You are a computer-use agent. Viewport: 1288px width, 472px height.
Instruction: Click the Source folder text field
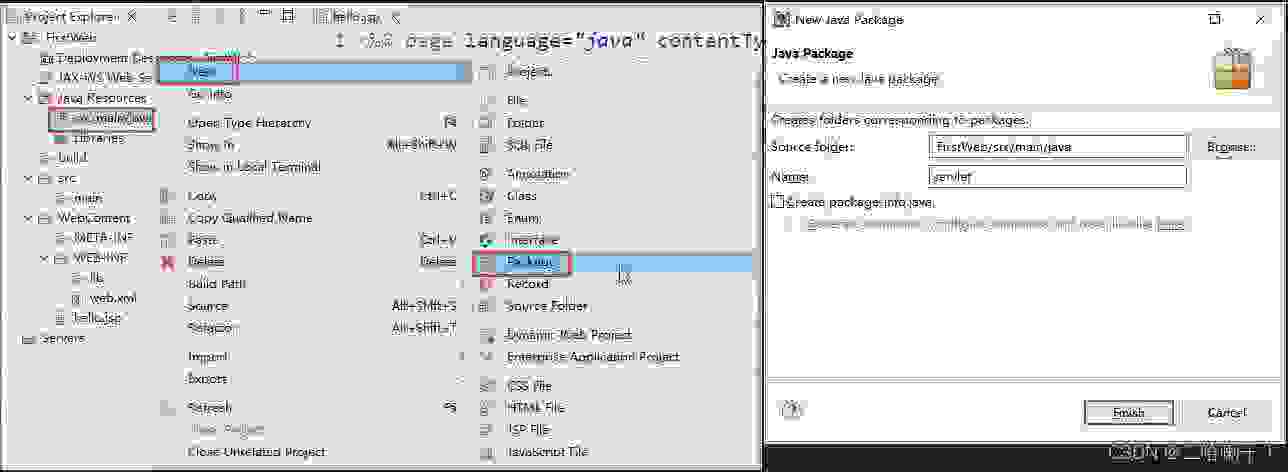coord(1057,147)
